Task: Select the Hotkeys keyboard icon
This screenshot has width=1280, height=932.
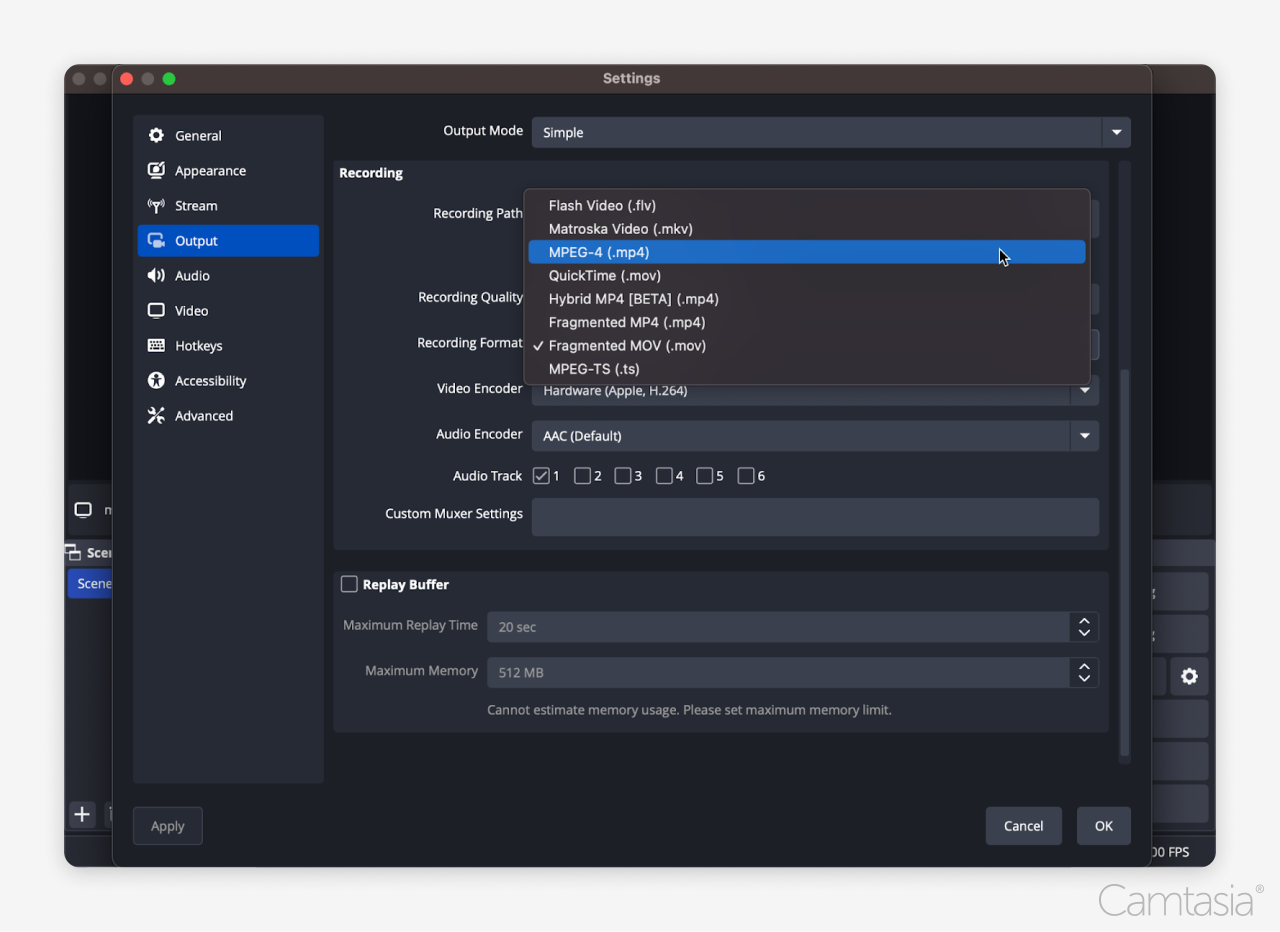Action: tap(157, 345)
